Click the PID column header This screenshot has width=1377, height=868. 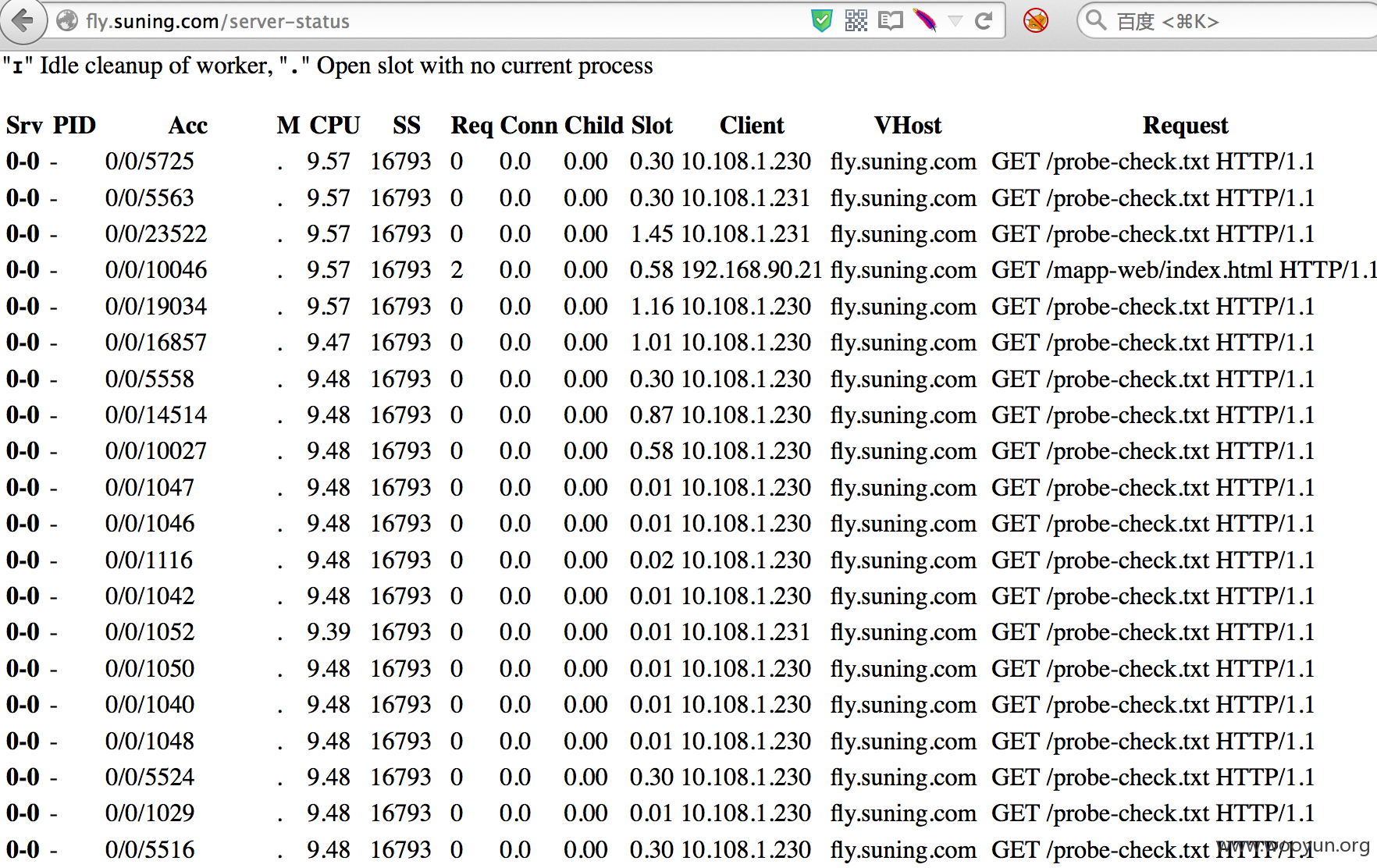coord(74,126)
